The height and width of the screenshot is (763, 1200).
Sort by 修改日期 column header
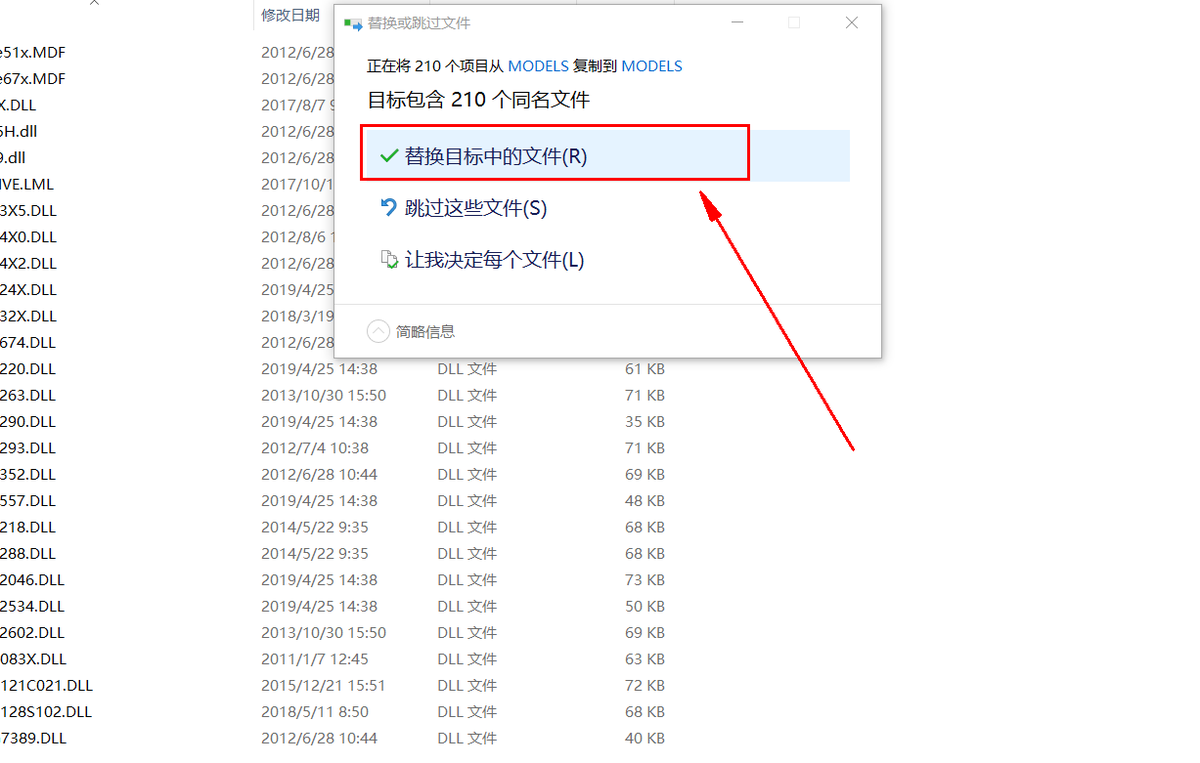tap(290, 15)
